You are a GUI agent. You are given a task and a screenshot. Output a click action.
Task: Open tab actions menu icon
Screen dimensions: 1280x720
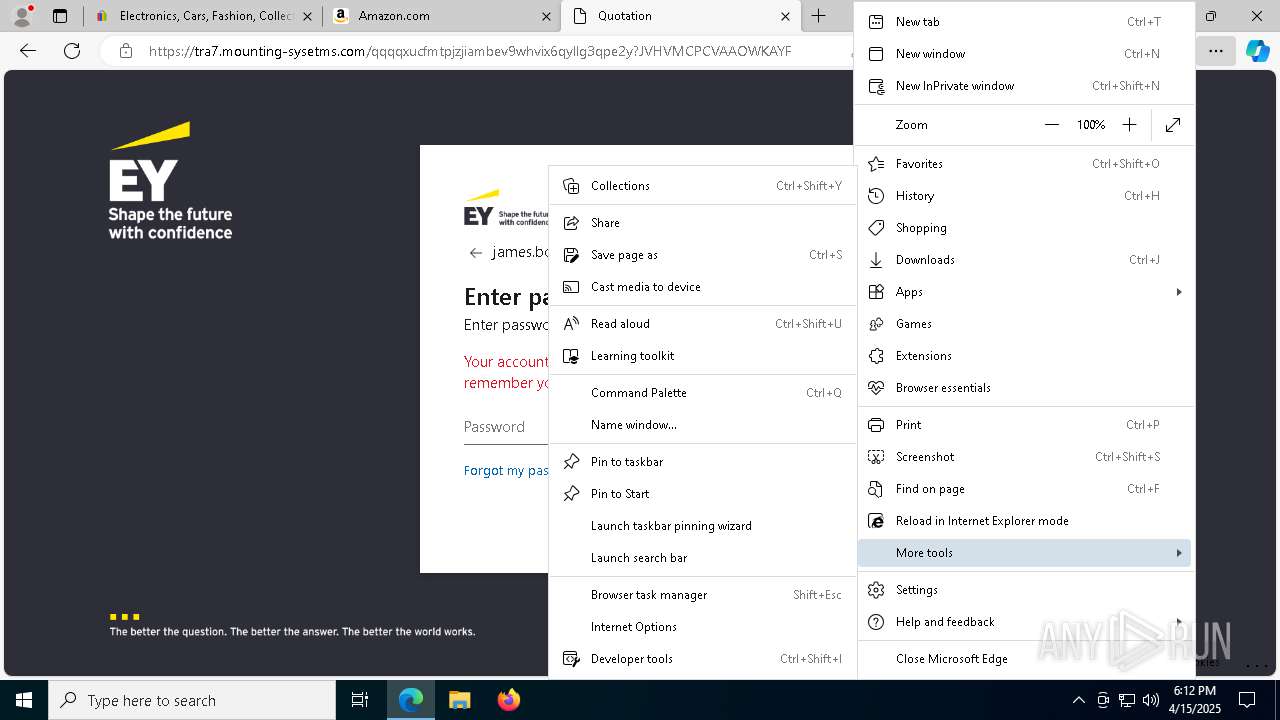pos(60,16)
